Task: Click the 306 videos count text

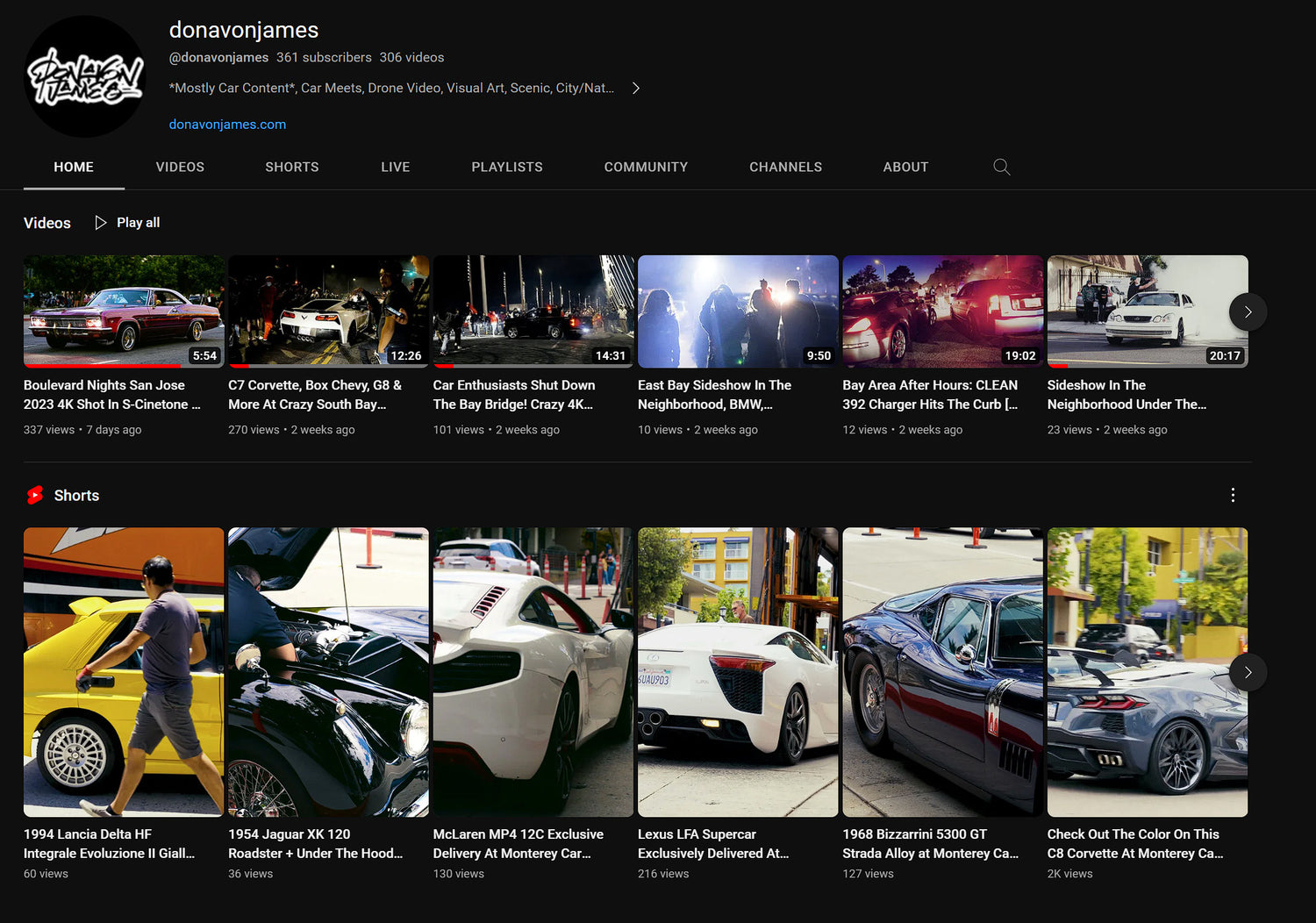Action: point(411,57)
